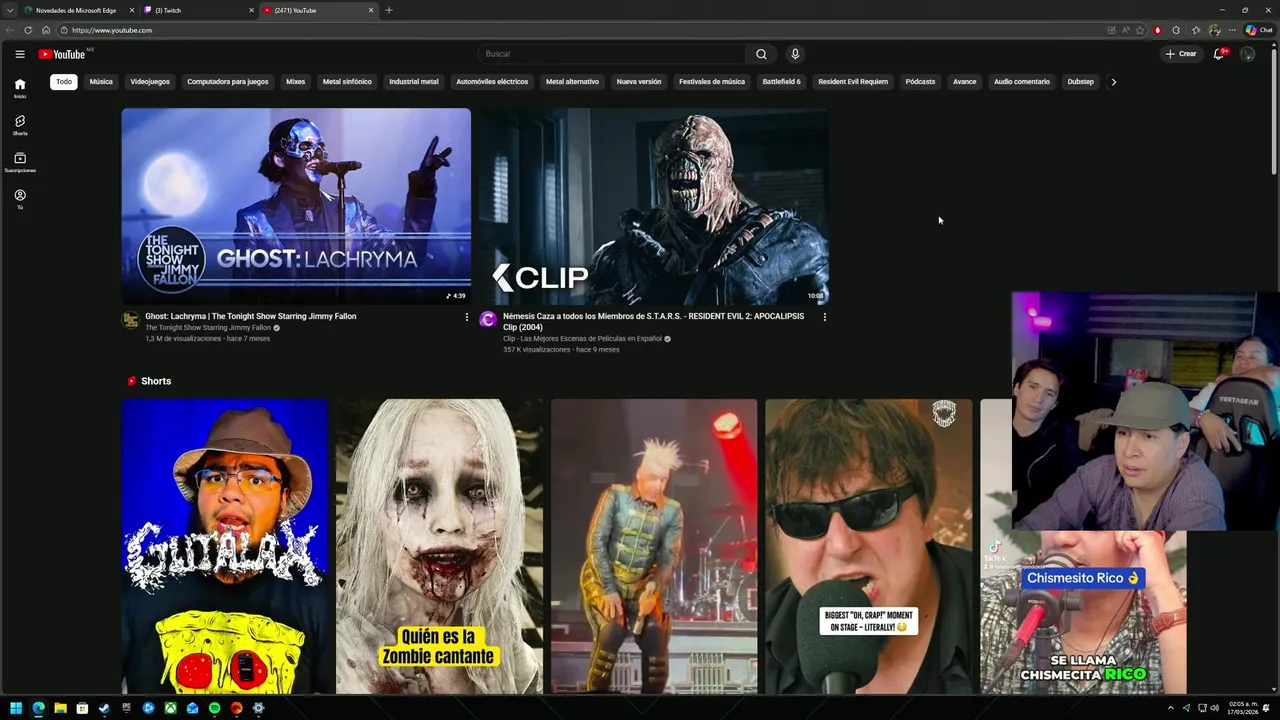Select the Todo filter chip

tap(64, 82)
